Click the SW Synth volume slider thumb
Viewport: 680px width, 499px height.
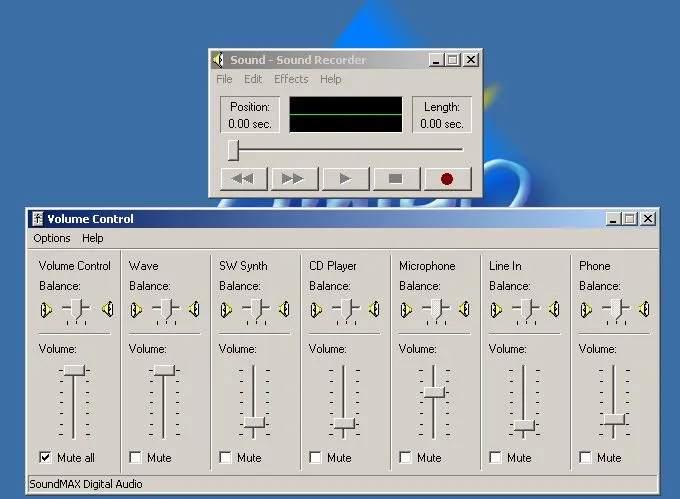point(254,422)
